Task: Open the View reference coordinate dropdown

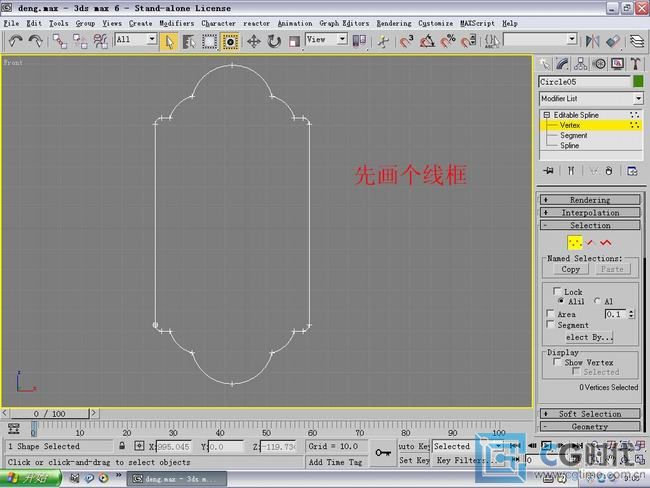Action: [326, 40]
